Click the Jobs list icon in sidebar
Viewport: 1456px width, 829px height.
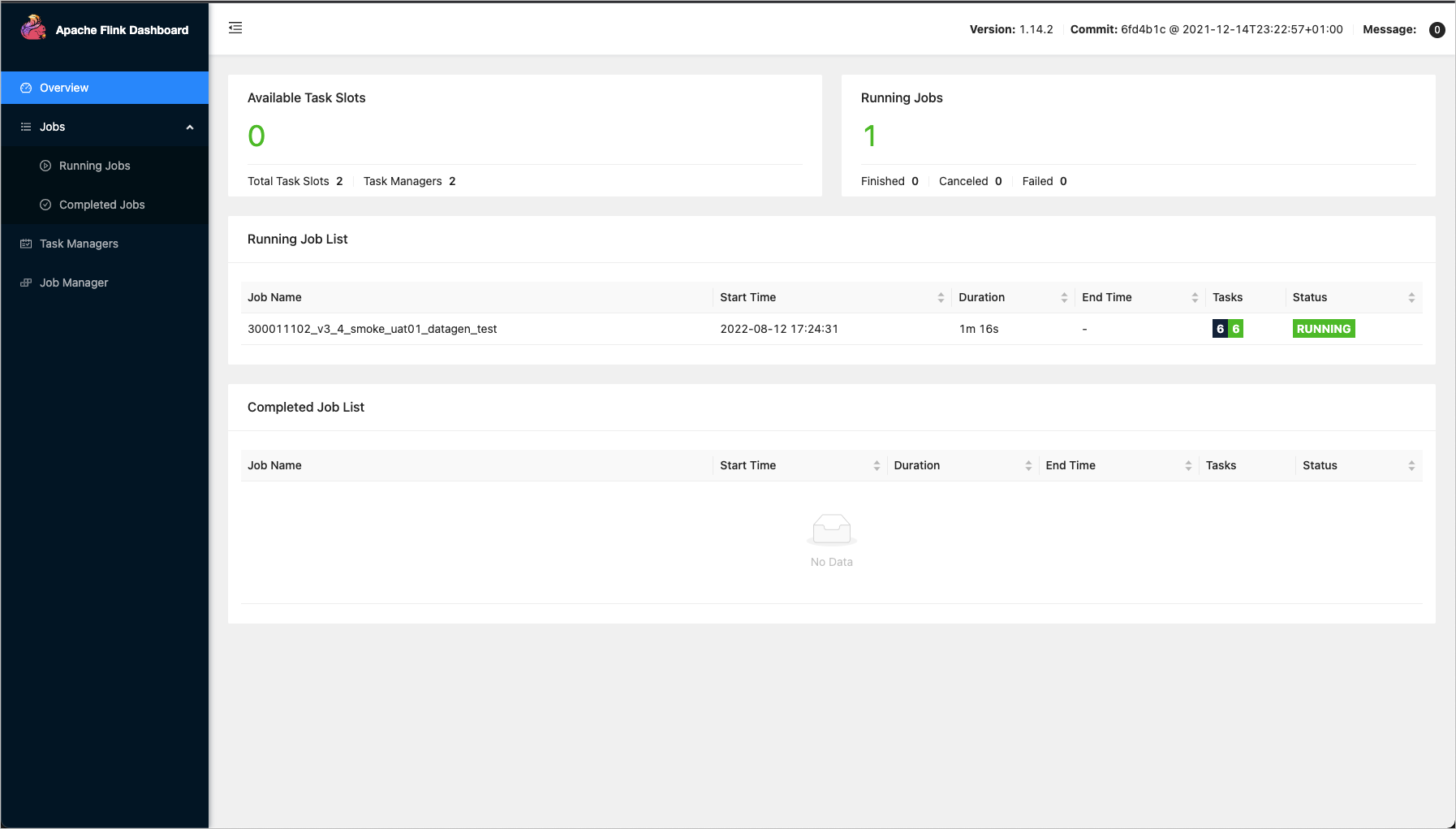(26, 127)
